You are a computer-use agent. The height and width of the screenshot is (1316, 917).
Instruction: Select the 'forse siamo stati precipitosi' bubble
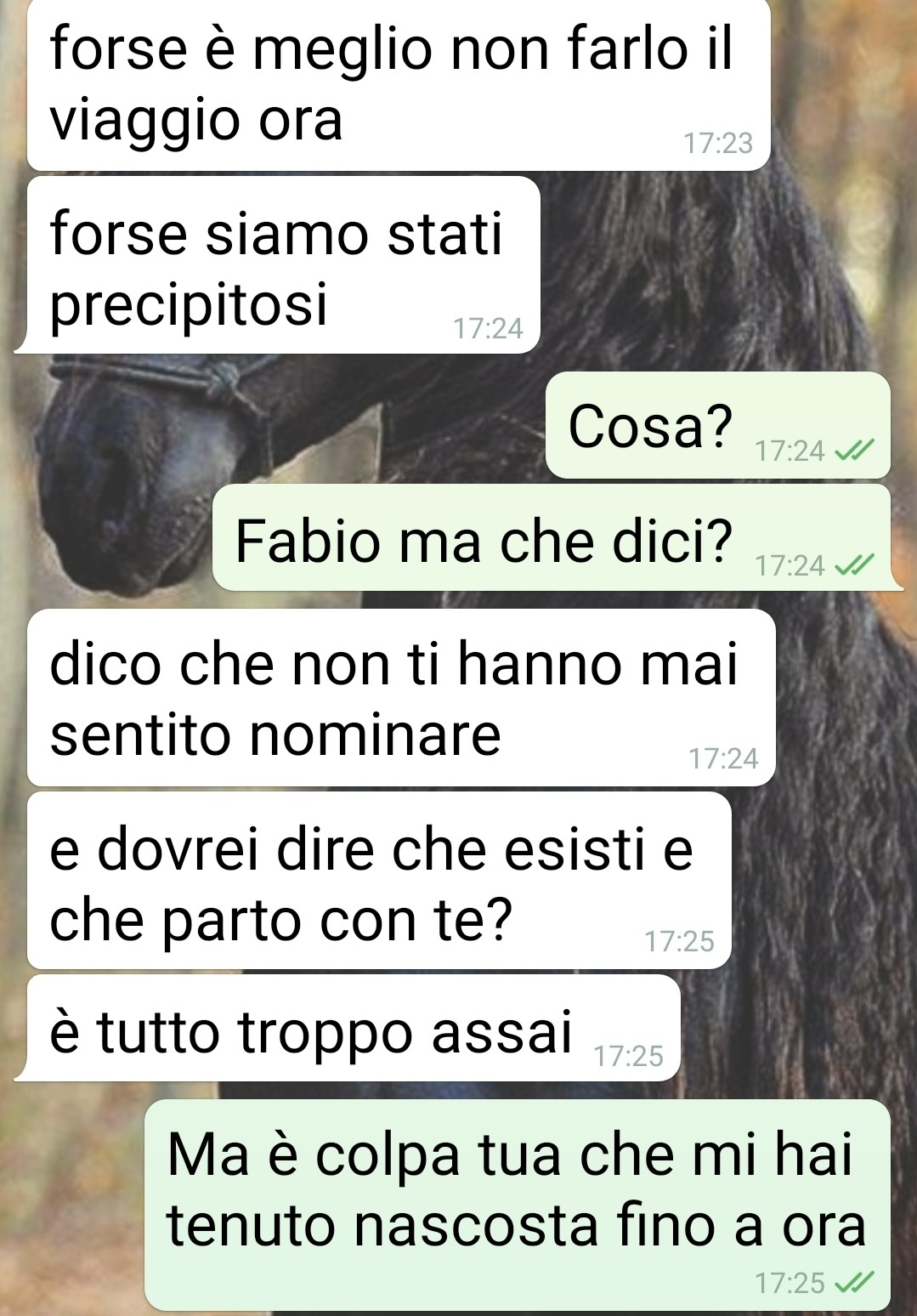tap(284, 265)
